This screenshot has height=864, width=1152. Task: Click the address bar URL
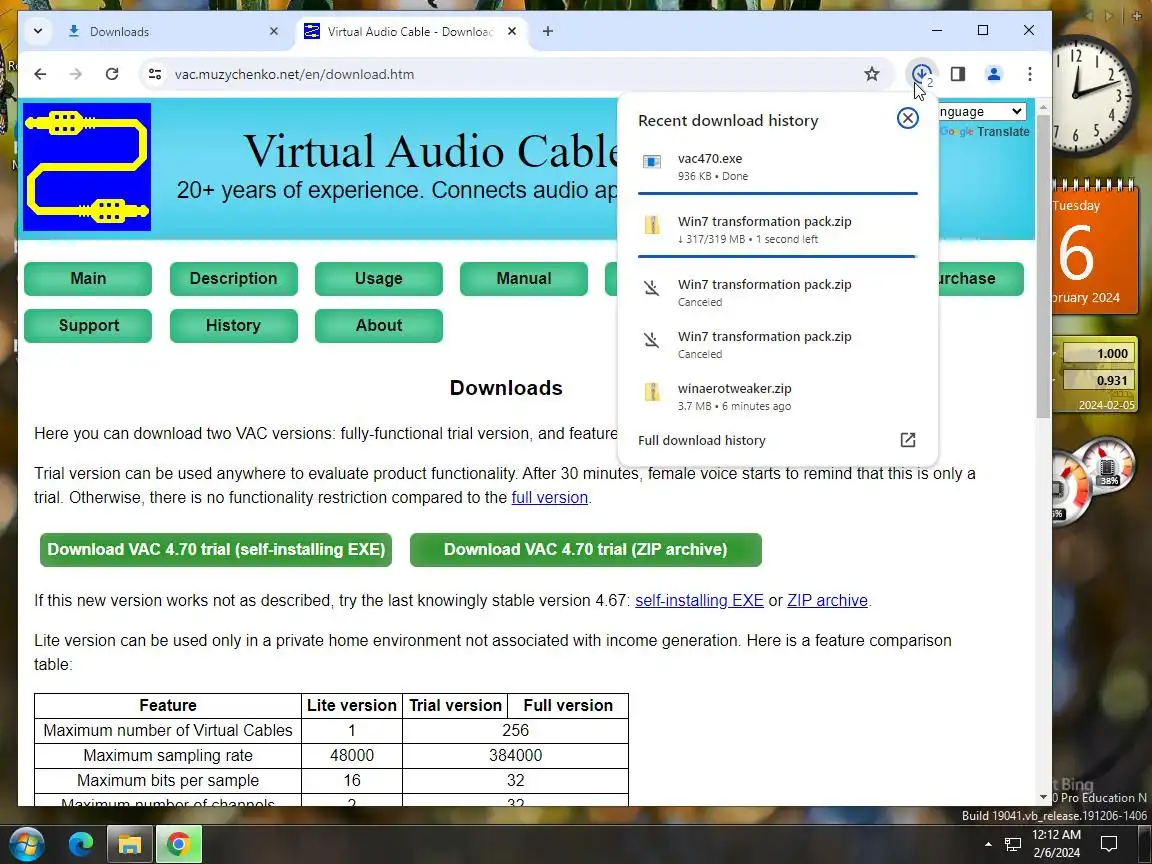pyautogui.click(x=295, y=74)
